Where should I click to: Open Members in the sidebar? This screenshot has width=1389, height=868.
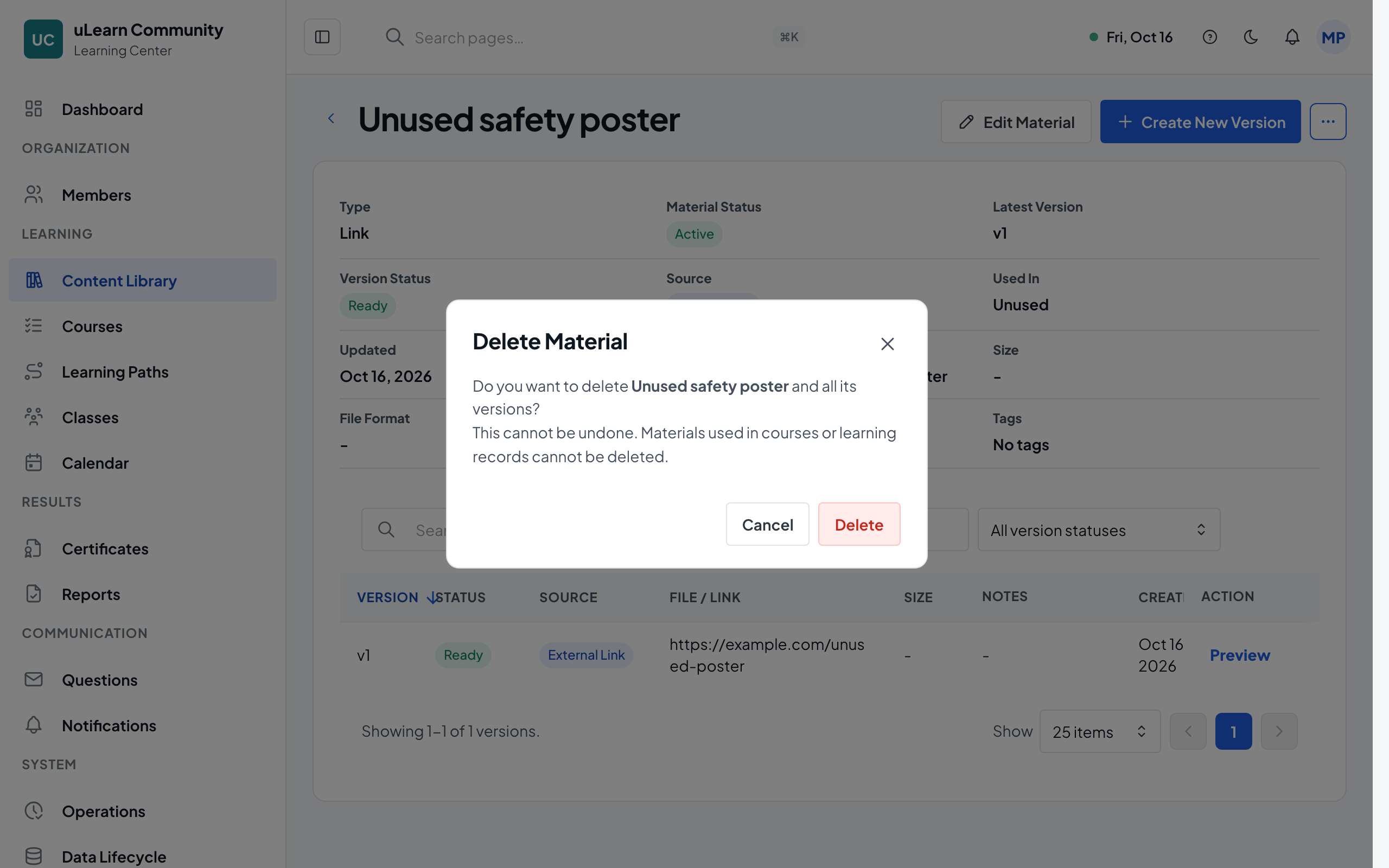click(x=142, y=195)
